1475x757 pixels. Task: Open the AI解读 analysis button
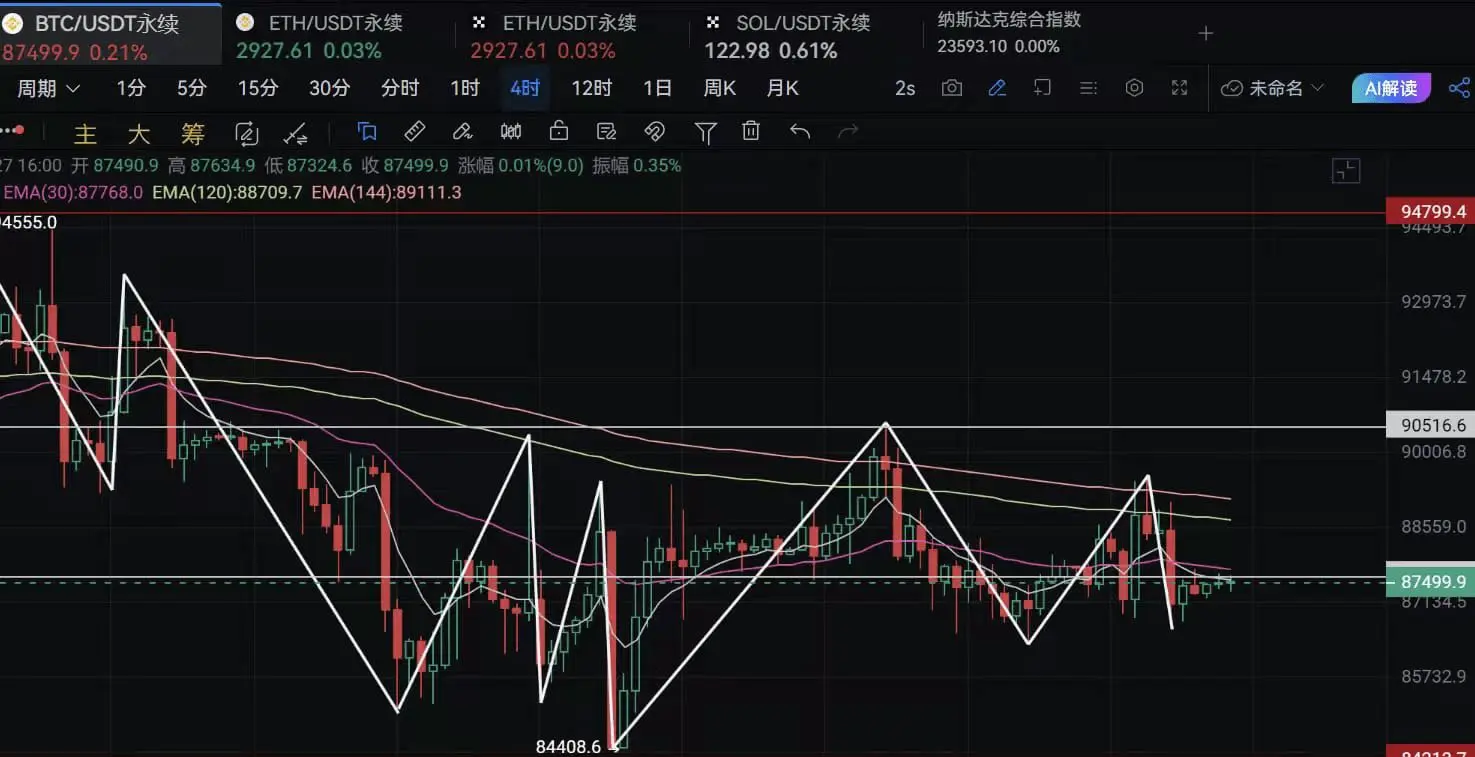(x=1391, y=88)
